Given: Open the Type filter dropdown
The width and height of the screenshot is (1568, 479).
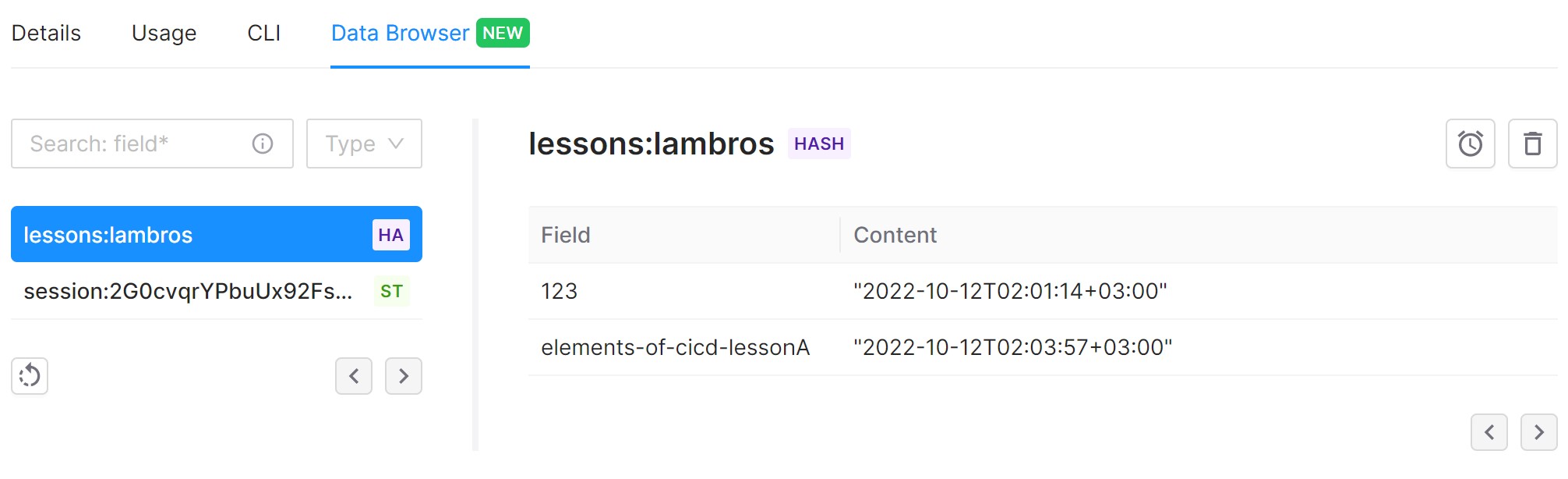Looking at the screenshot, I should tap(364, 144).
